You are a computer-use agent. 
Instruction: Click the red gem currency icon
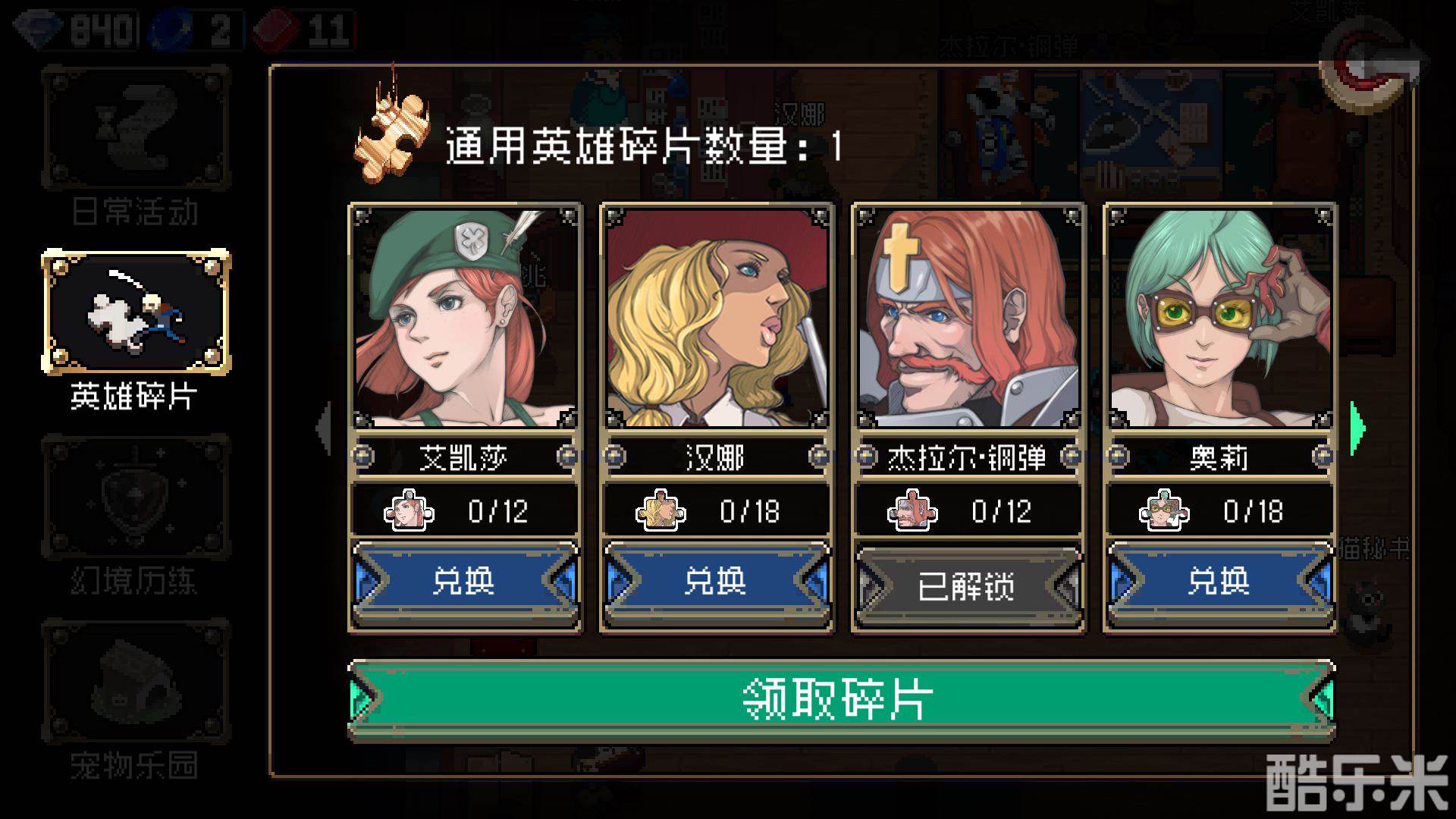point(277,31)
